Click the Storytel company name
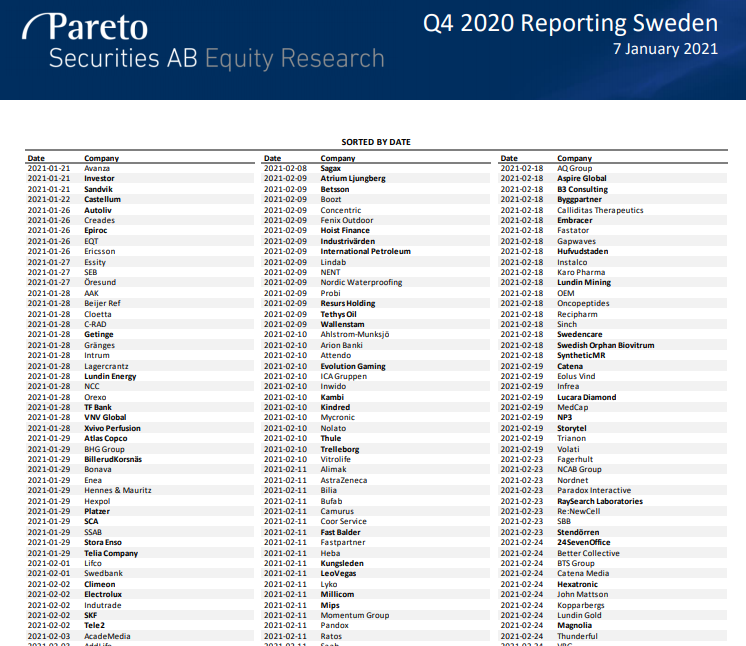Viewport: 746px width, 646px height. click(572, 428)
